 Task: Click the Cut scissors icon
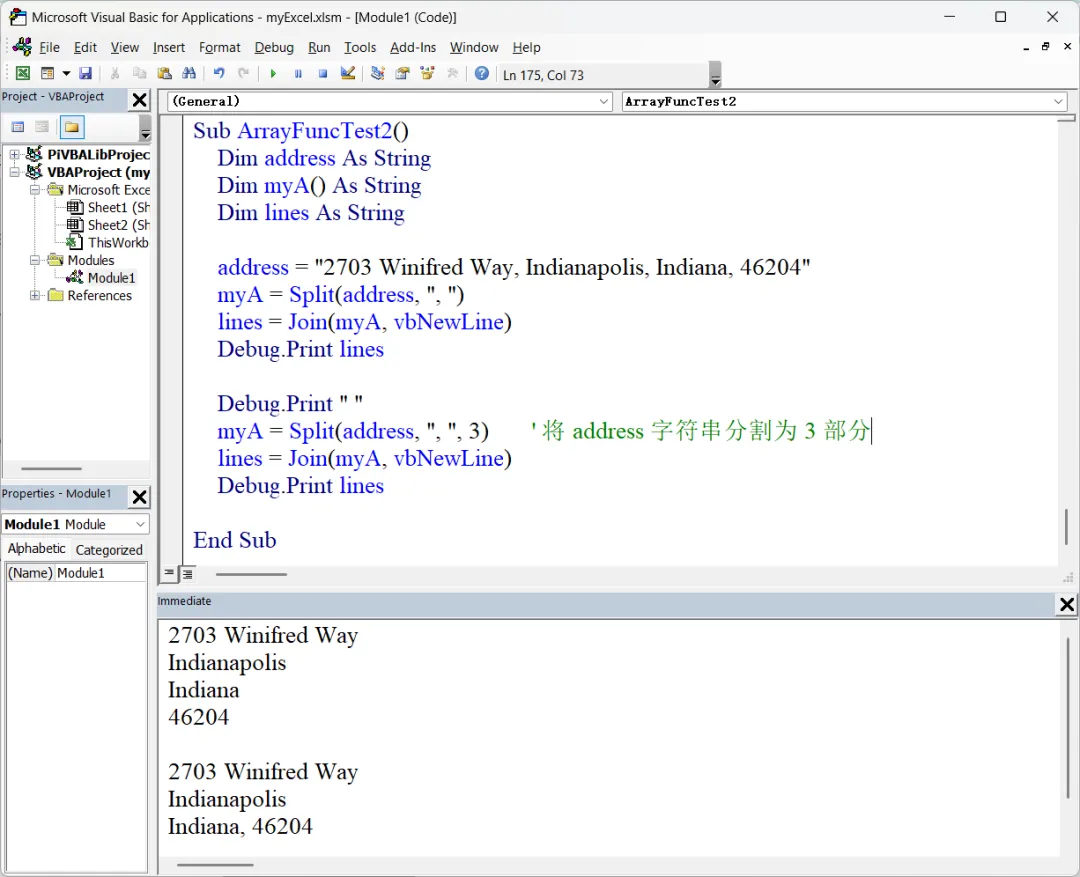click(x=115, y=73)
